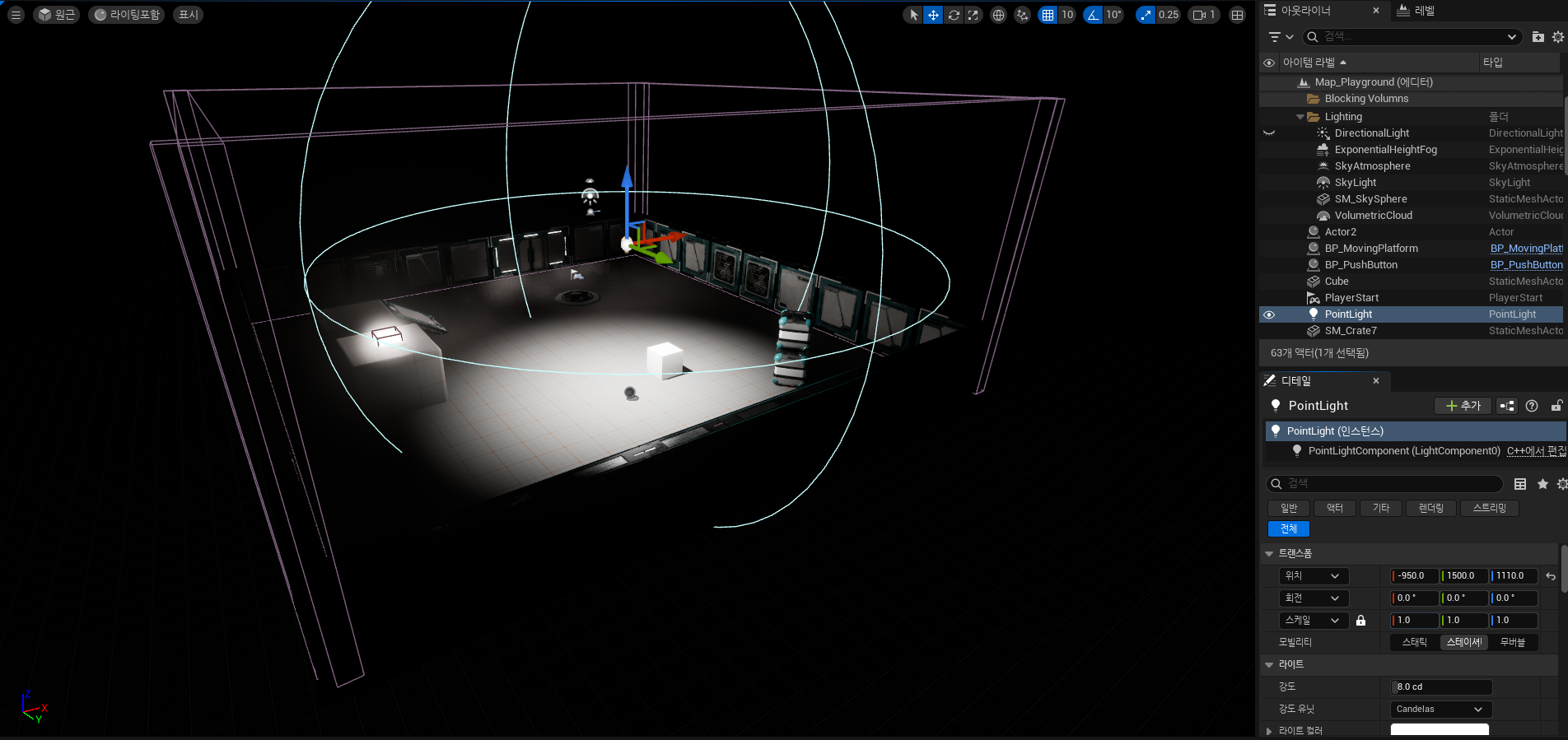This screenshot has width=1568, height=740.
Task: Open the viewport layout grid icon
Action: tap(1237, 15)
